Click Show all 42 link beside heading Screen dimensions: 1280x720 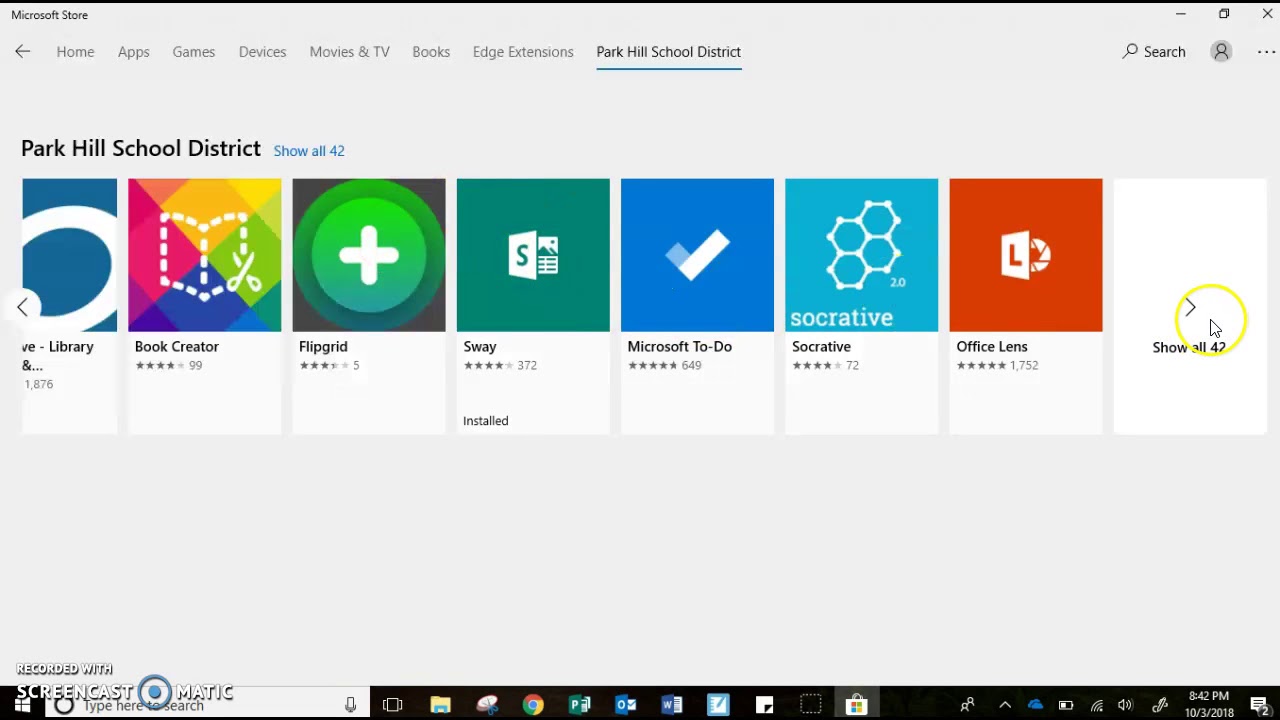[309, 151]
